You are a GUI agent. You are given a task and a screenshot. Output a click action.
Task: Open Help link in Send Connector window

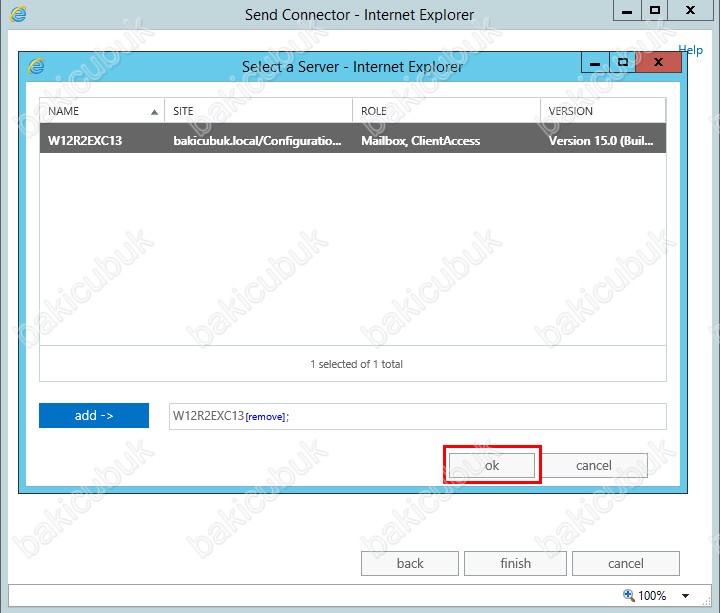tap(691, 50)
